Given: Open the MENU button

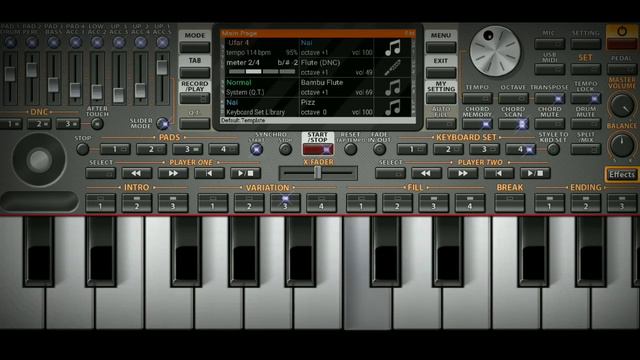Looking at the screenshot, I should coord(441,47).
